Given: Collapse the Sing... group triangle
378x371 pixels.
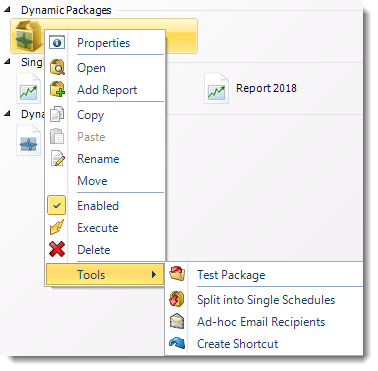Looking at the screenshot, I should [x=7, y=62].
